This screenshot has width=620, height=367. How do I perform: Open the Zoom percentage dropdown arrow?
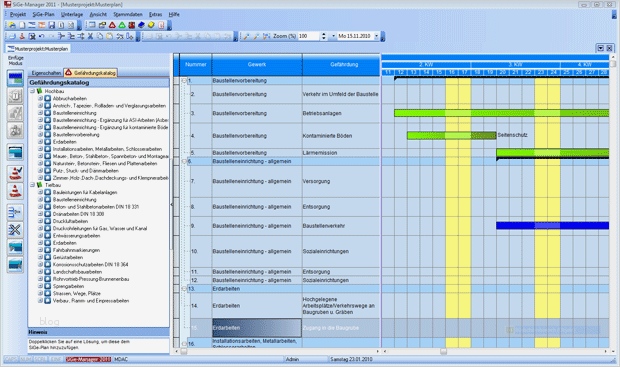(x=333, y=36)
